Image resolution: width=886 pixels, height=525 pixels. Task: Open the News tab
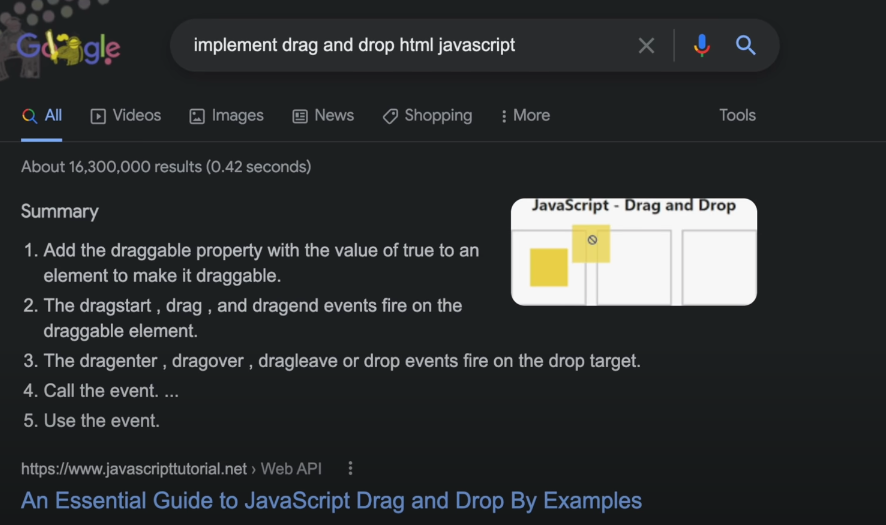pyautogui.click(x=323, y=116)
